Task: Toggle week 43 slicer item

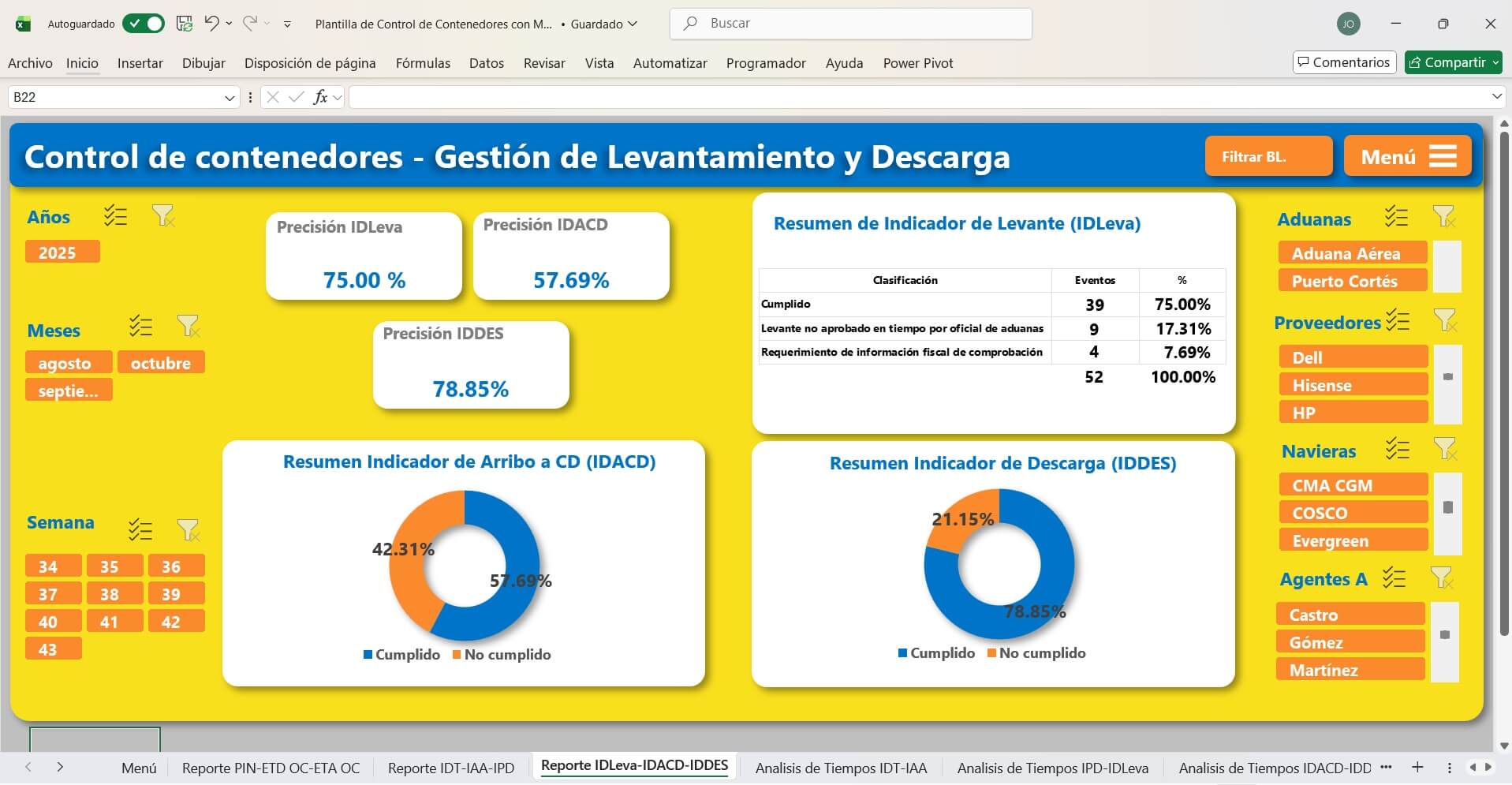Action: pyautogui.click(x=53, y=649)
